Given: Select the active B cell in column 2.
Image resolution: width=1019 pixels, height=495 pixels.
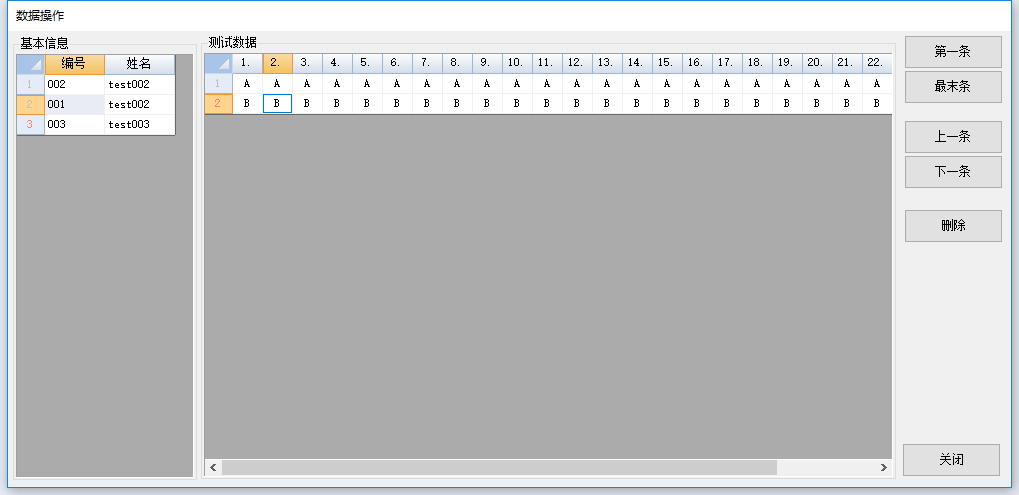Looking at the screenshot, I should pyautogui.click(x=277, y=104).
